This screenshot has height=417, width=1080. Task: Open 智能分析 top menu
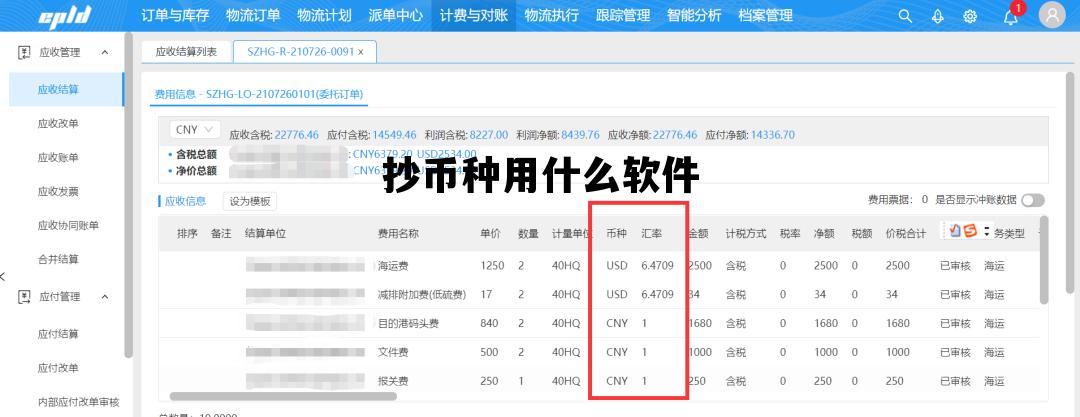[694, 15]
